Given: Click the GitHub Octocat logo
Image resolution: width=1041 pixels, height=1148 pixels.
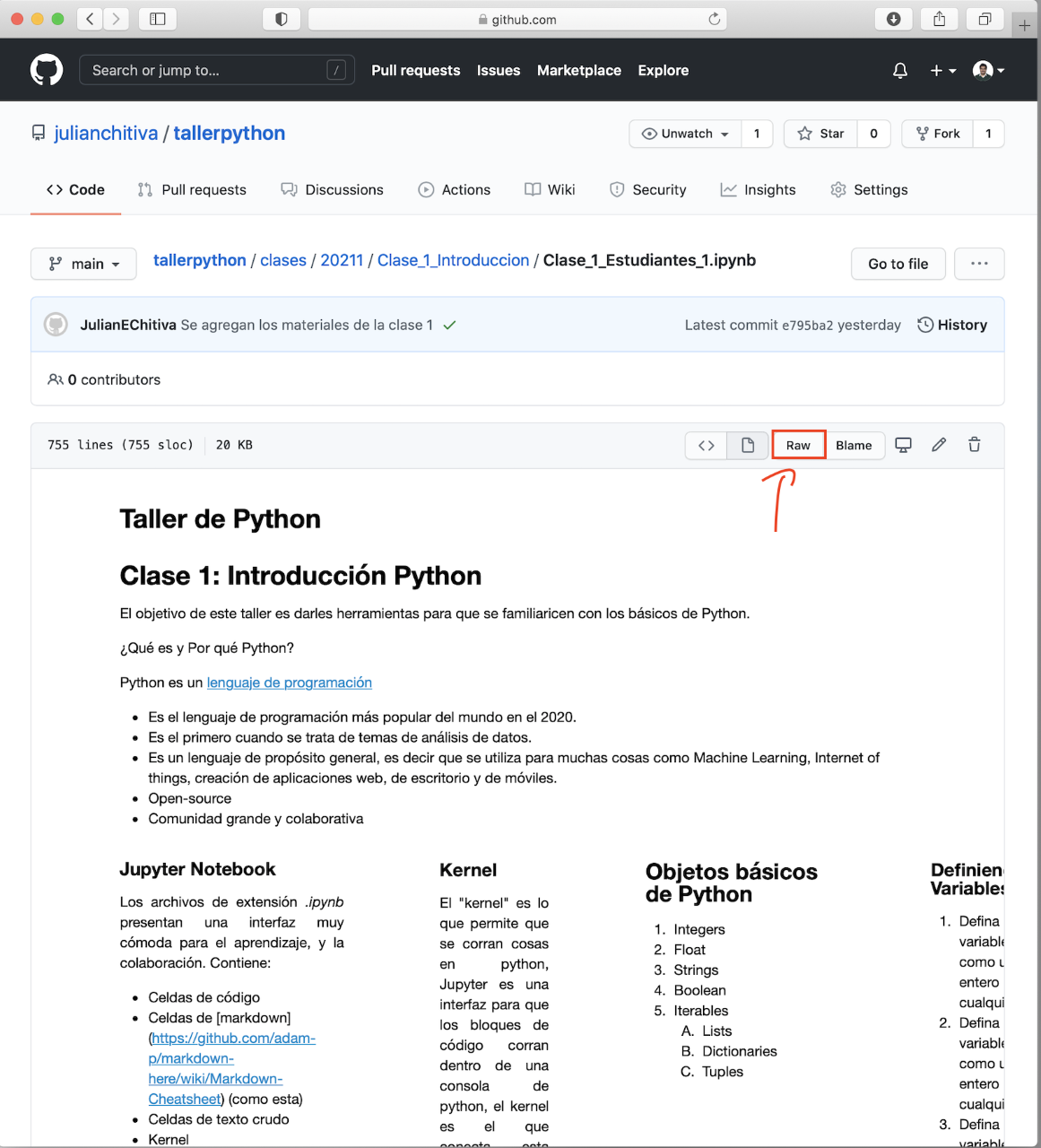Looking at the screenshot, I should [47, 70].
